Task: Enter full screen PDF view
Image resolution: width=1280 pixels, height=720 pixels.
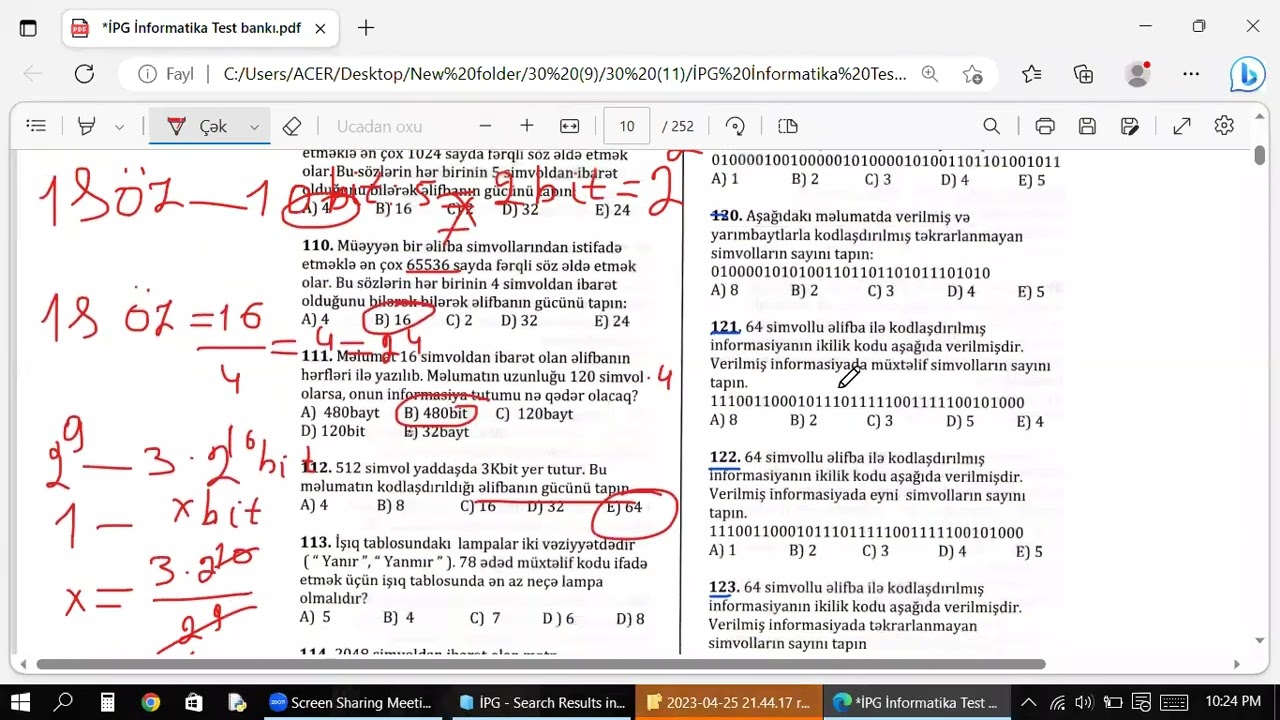Action: pos(1182,126)
